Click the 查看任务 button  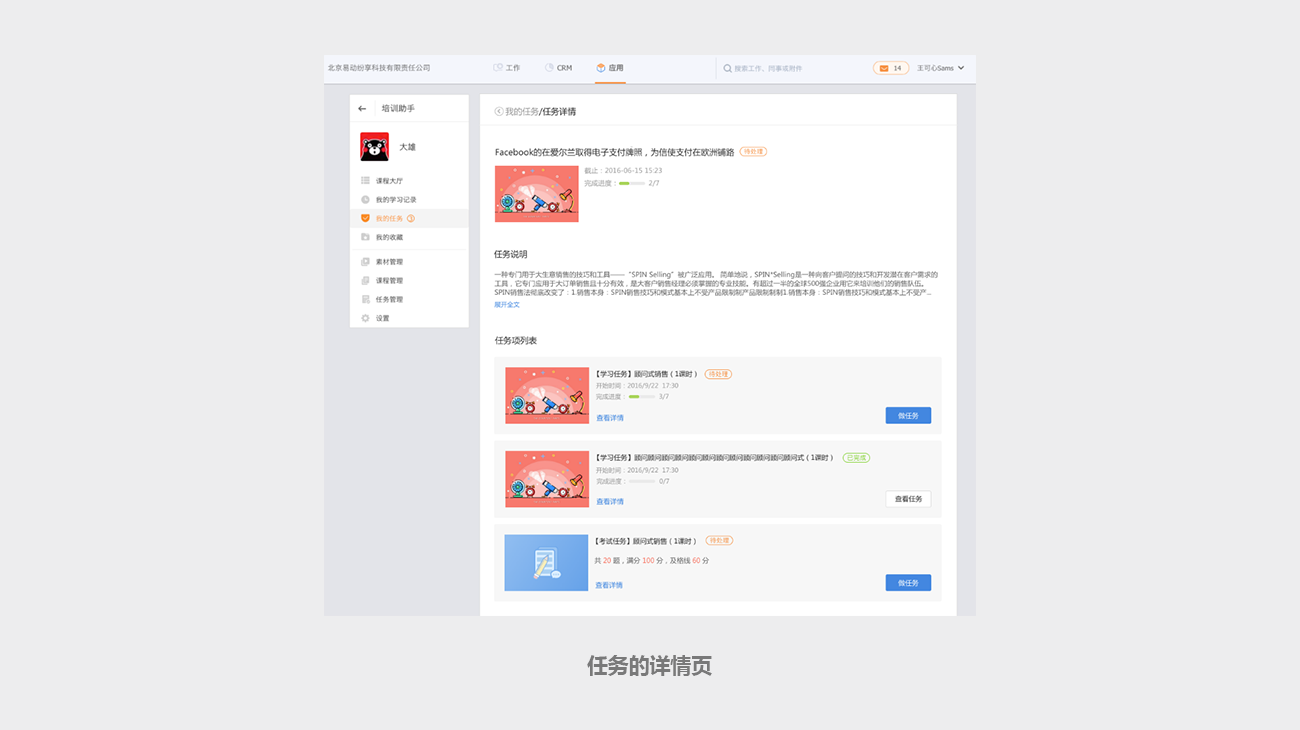(x=908, y=499)
